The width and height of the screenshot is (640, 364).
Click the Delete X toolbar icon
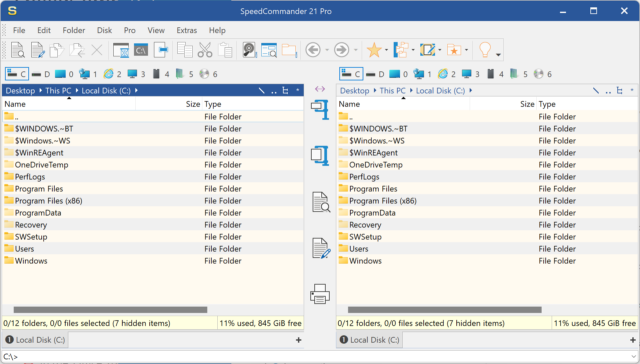[97, 50]
